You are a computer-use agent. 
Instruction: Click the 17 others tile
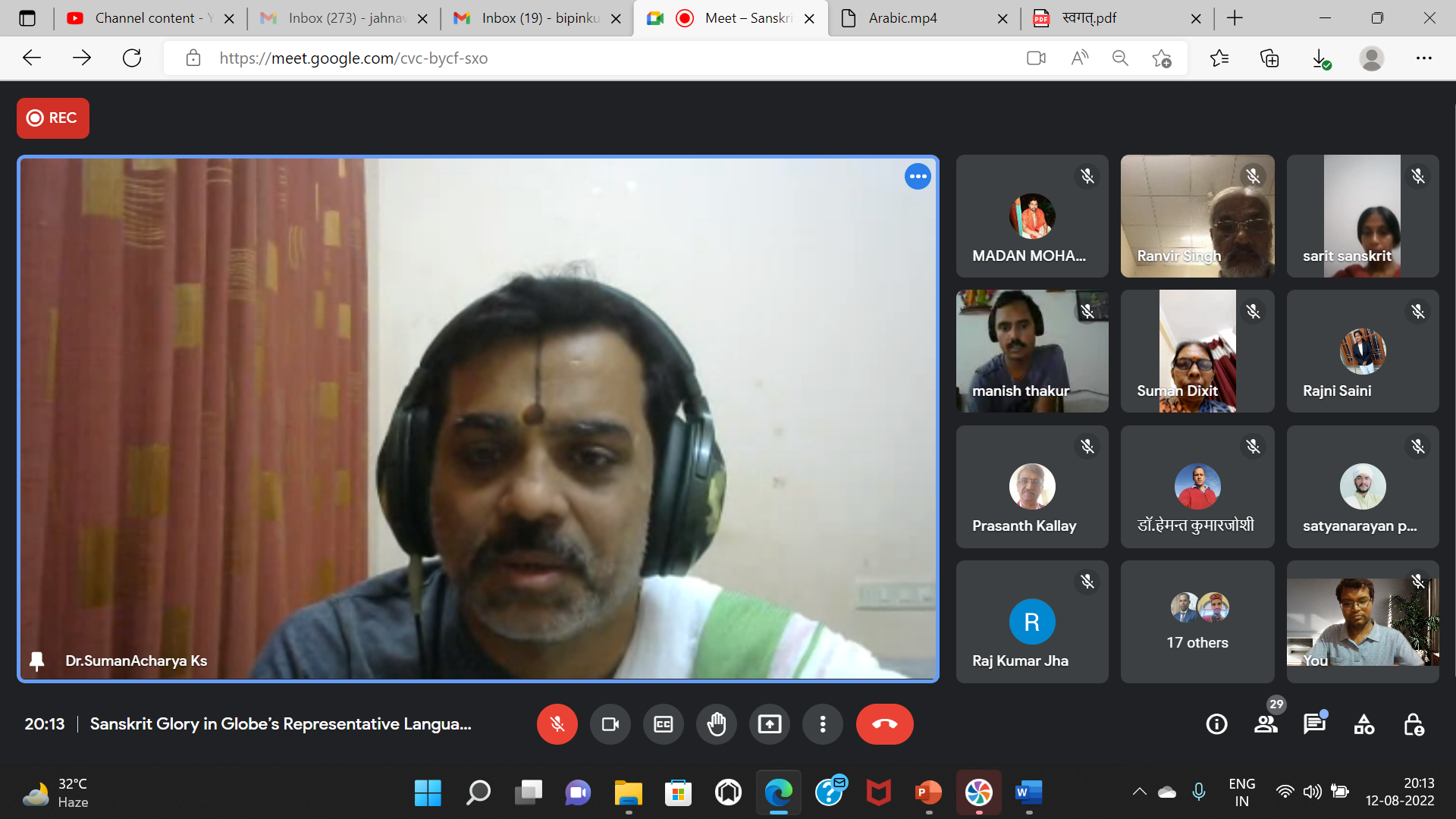click(1197, 622)
